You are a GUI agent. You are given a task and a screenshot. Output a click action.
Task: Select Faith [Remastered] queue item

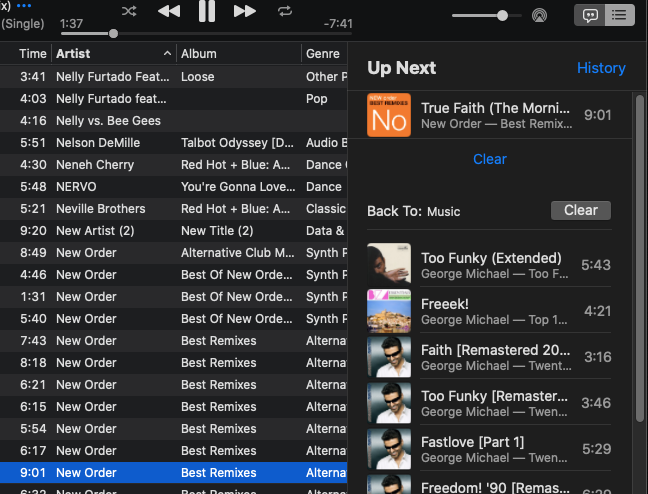[489, 357]
